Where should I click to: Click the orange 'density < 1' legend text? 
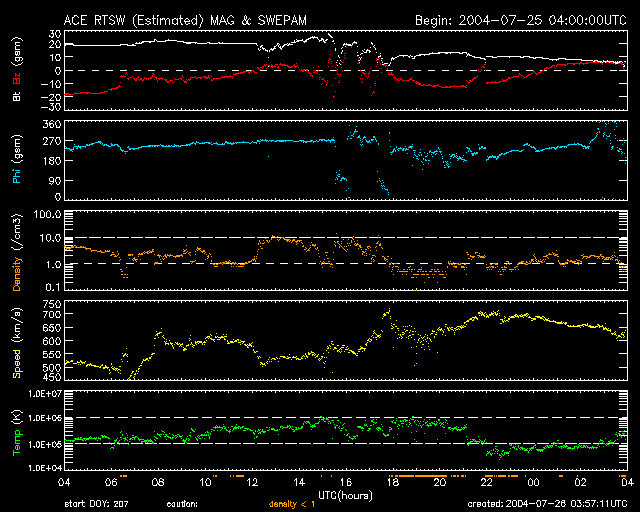coord(292,504)
